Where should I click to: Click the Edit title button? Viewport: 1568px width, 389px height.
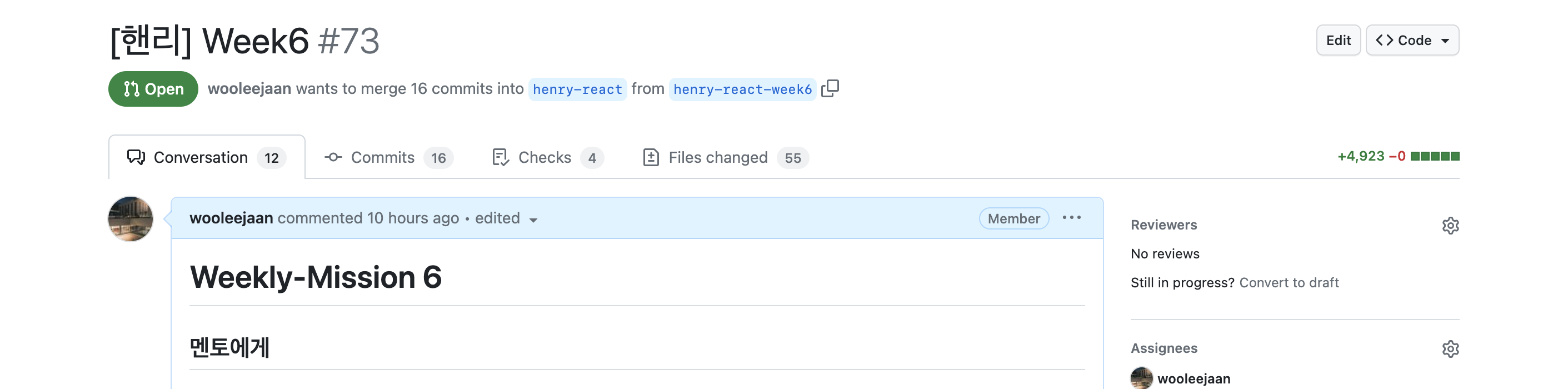1338,40
